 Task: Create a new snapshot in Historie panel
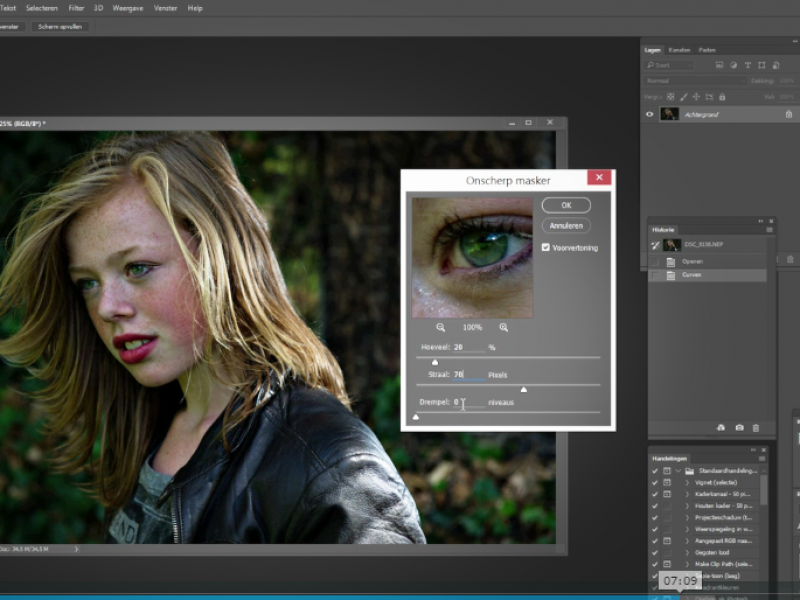pos(739,427)
